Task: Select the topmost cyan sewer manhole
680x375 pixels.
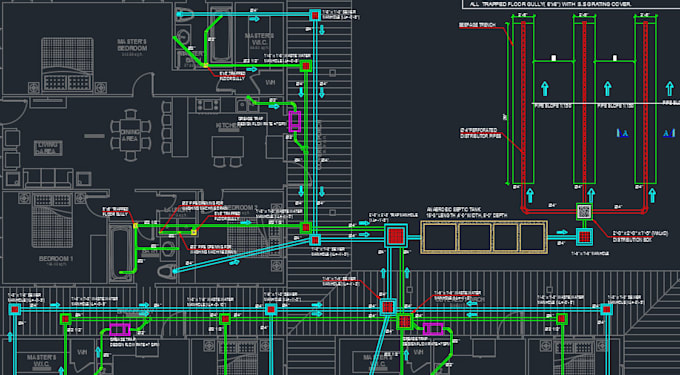Action: click(x=315, y=15)
